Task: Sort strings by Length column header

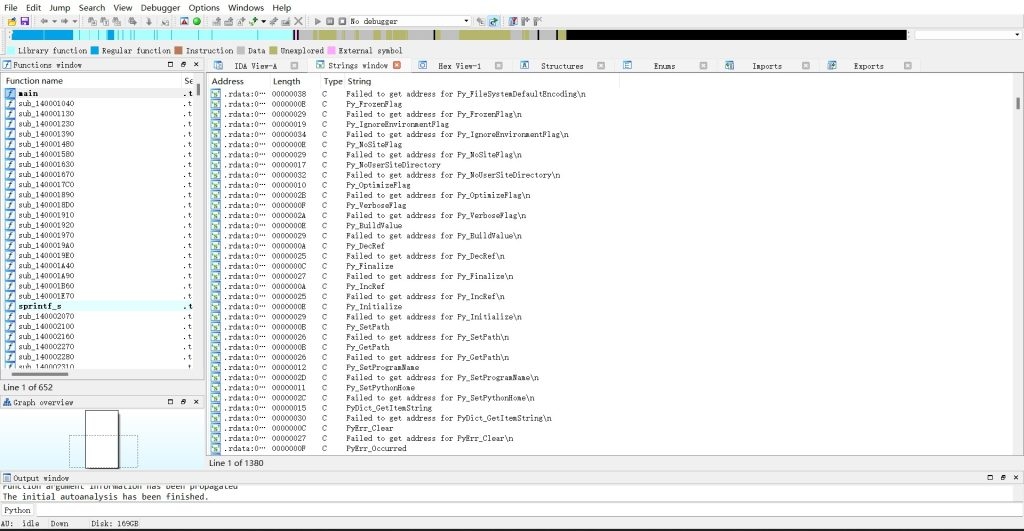Action: pyautogui.click(x=286, y=81)
